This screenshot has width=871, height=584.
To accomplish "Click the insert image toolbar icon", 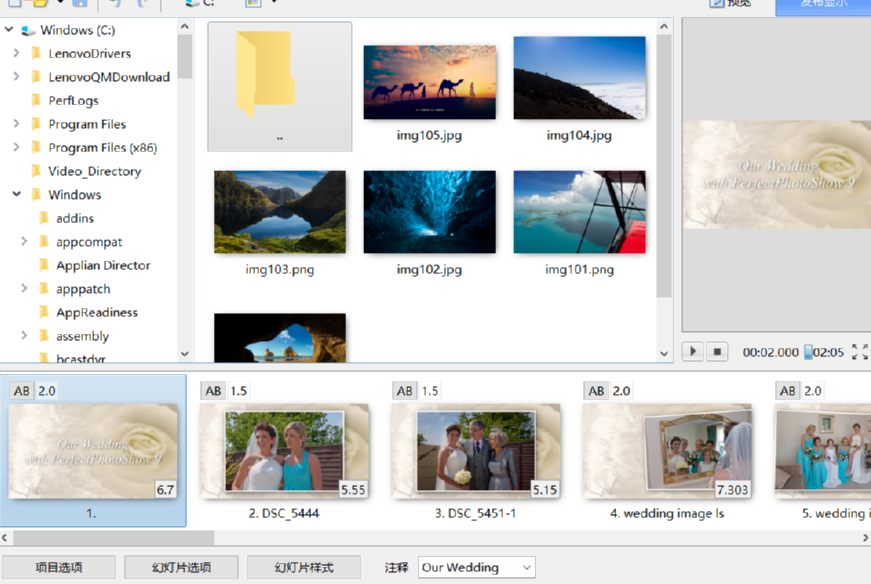I will (x=252, y=5).
